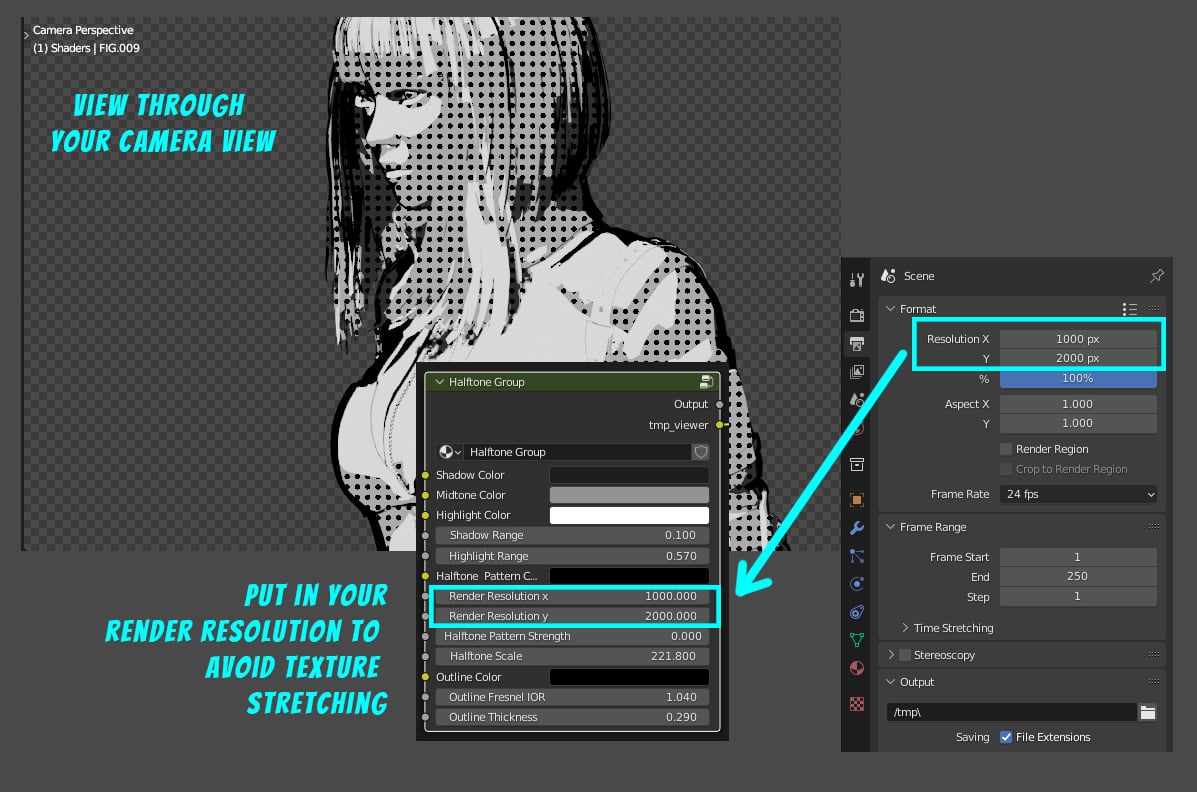Open the Material Properties sphere icon
The width and height of the screenshot is (1197, 792).
(x=856, y=667)
